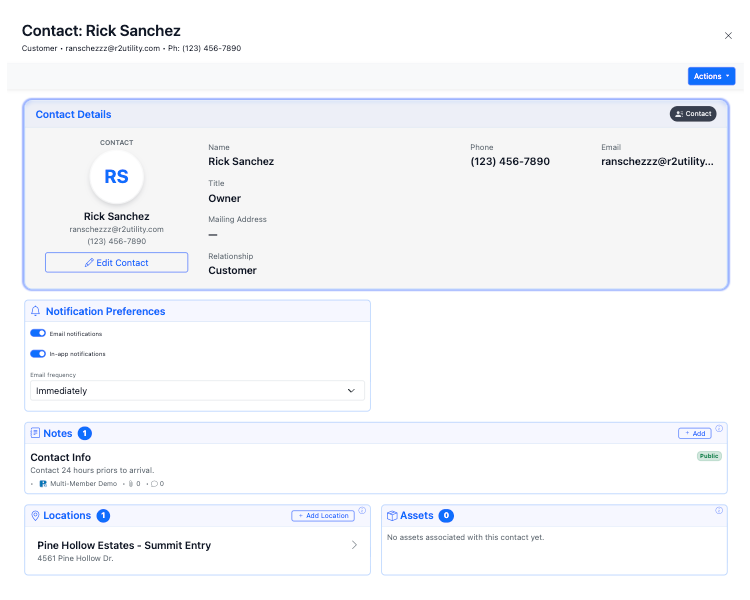Viewport: 750px width, 600px height.
Task: Click the Contact badge in details header
Action: tap(692, 114)
